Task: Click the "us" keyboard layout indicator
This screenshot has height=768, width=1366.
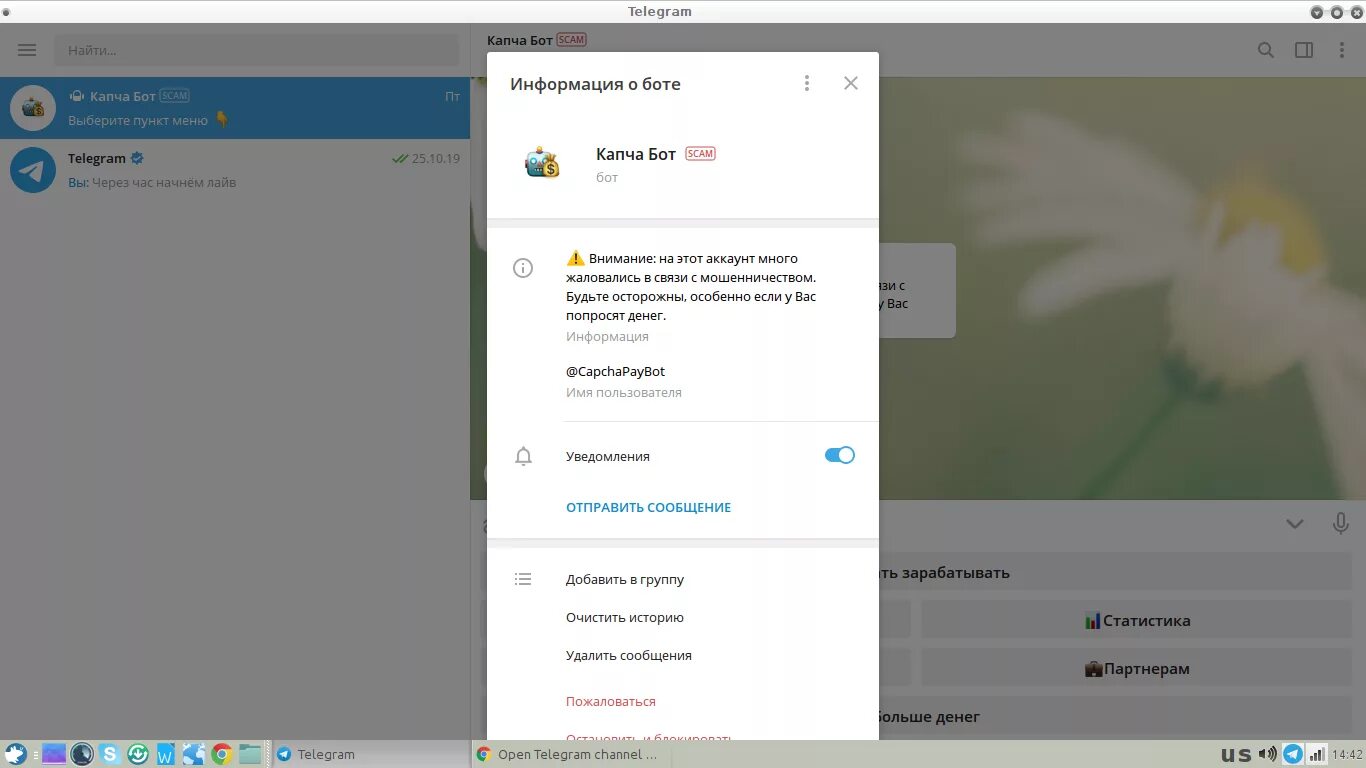Action: pyautogui.click(x=1236, y=754)
